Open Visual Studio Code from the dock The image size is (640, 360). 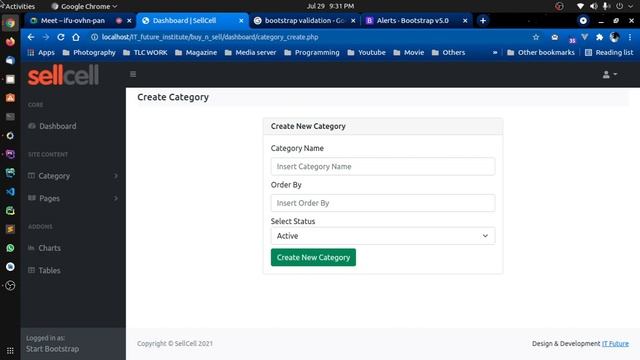point(10,191)
